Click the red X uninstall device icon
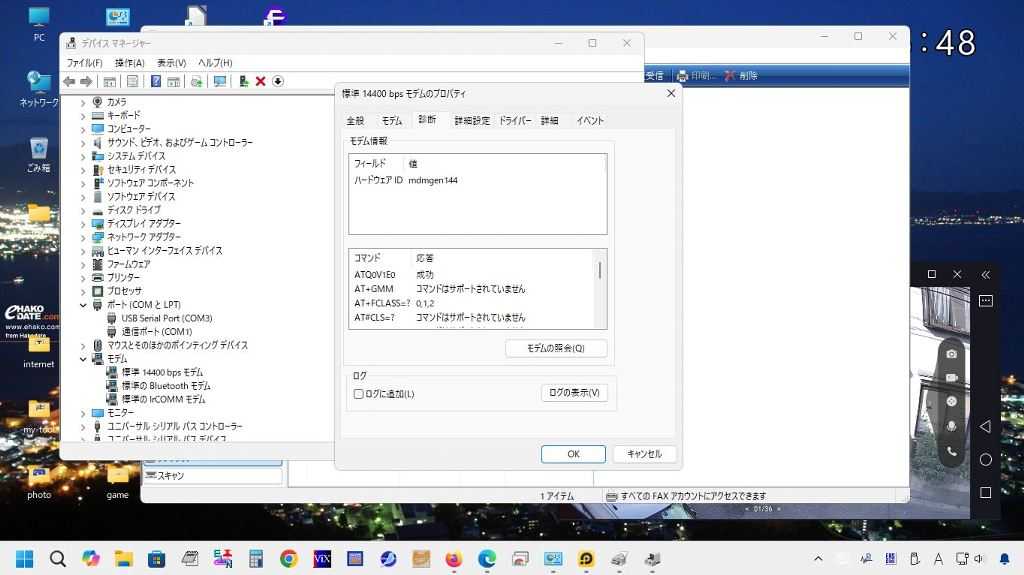1024x575 pixels. 261,82
